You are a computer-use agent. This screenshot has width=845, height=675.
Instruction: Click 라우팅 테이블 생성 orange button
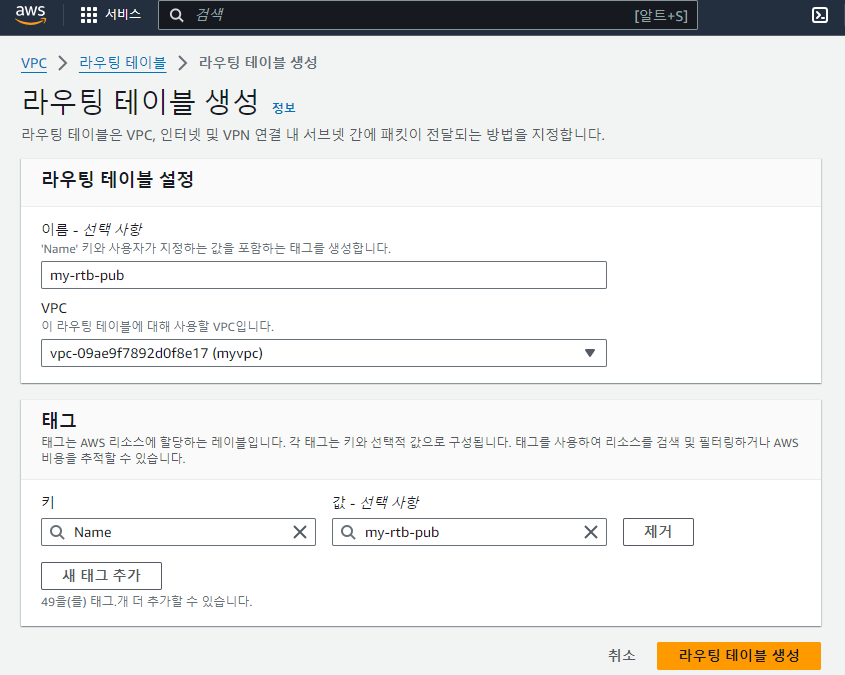click(738, 656)
